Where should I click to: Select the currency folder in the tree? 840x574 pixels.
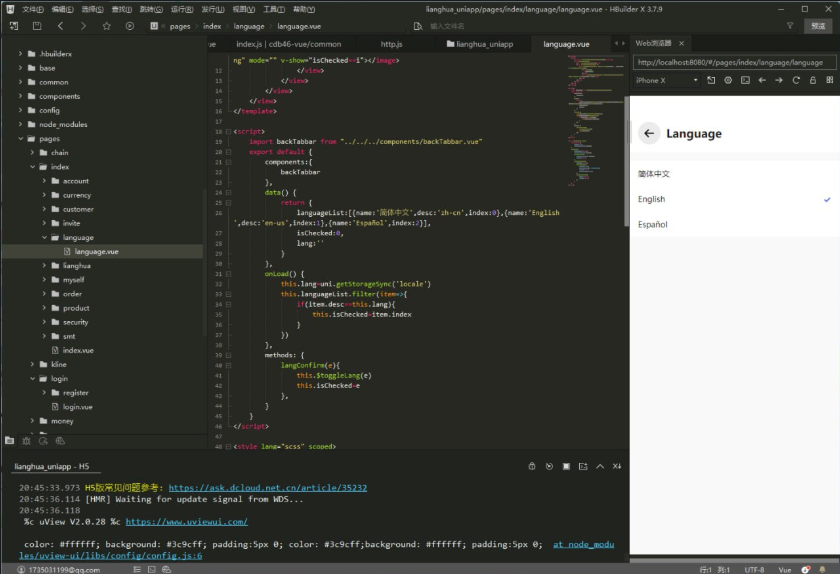point(77,195)
